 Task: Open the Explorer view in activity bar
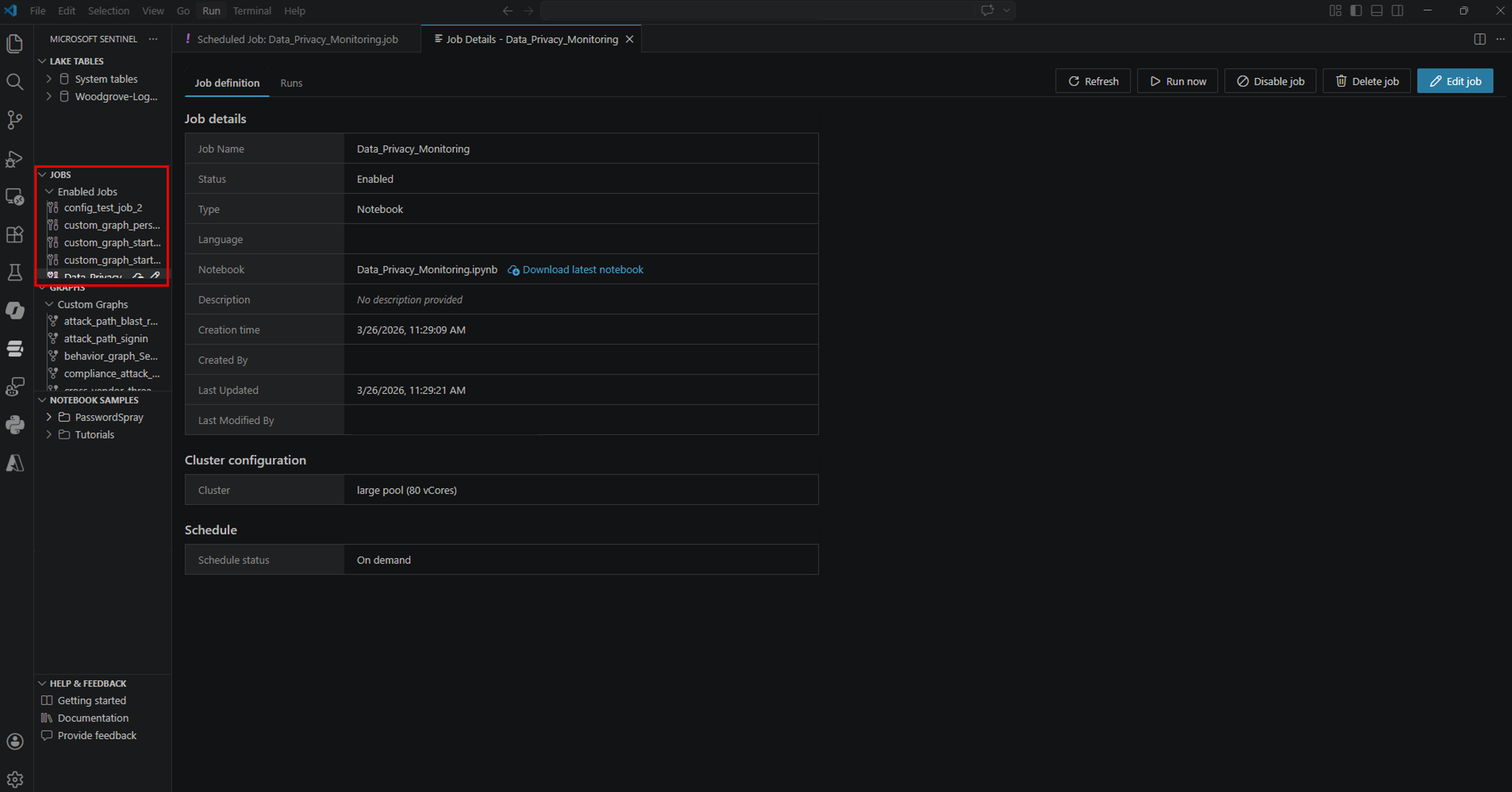[x=15, y=43]
